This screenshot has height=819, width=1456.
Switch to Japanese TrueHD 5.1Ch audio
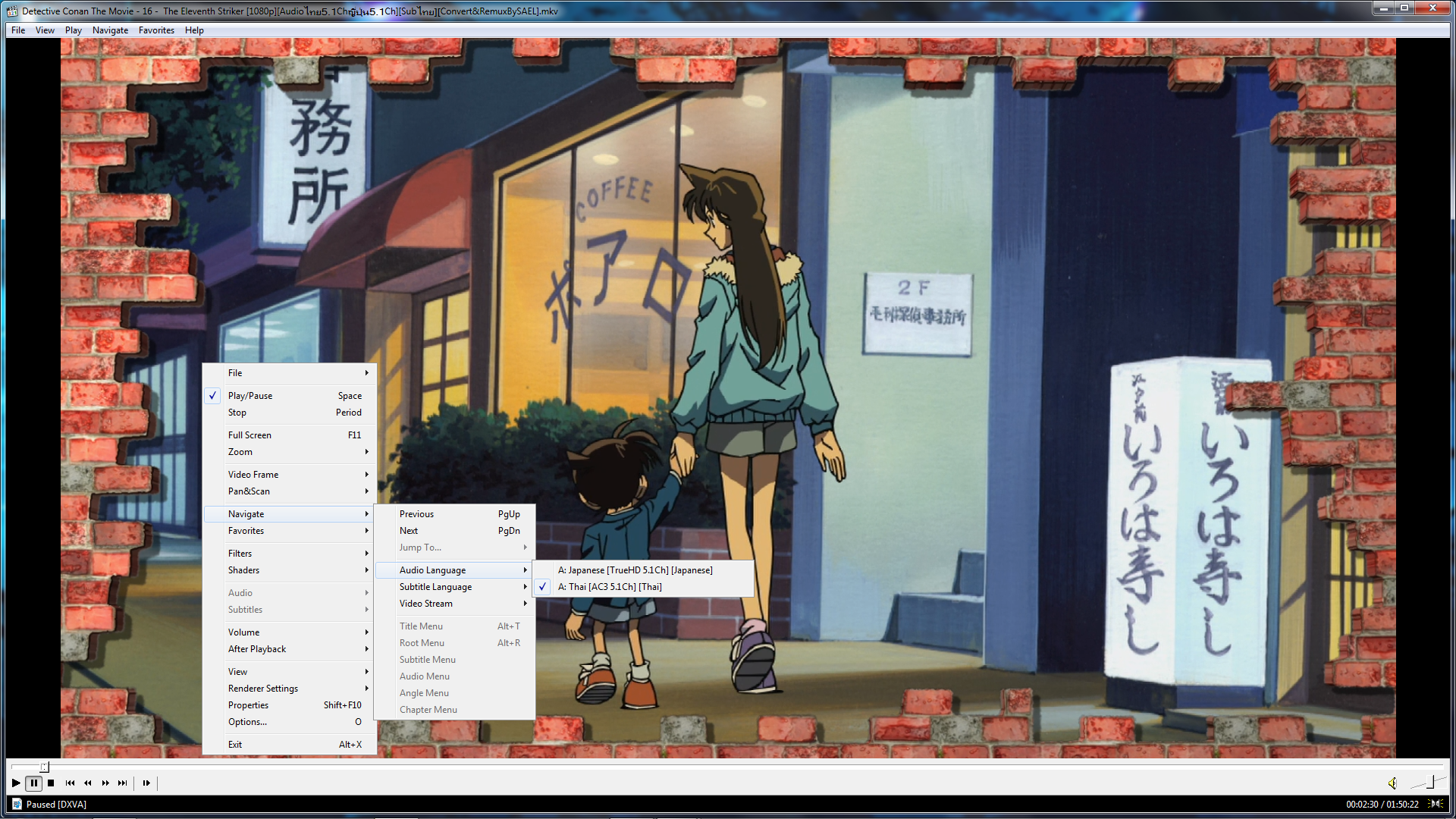[635, 570]
